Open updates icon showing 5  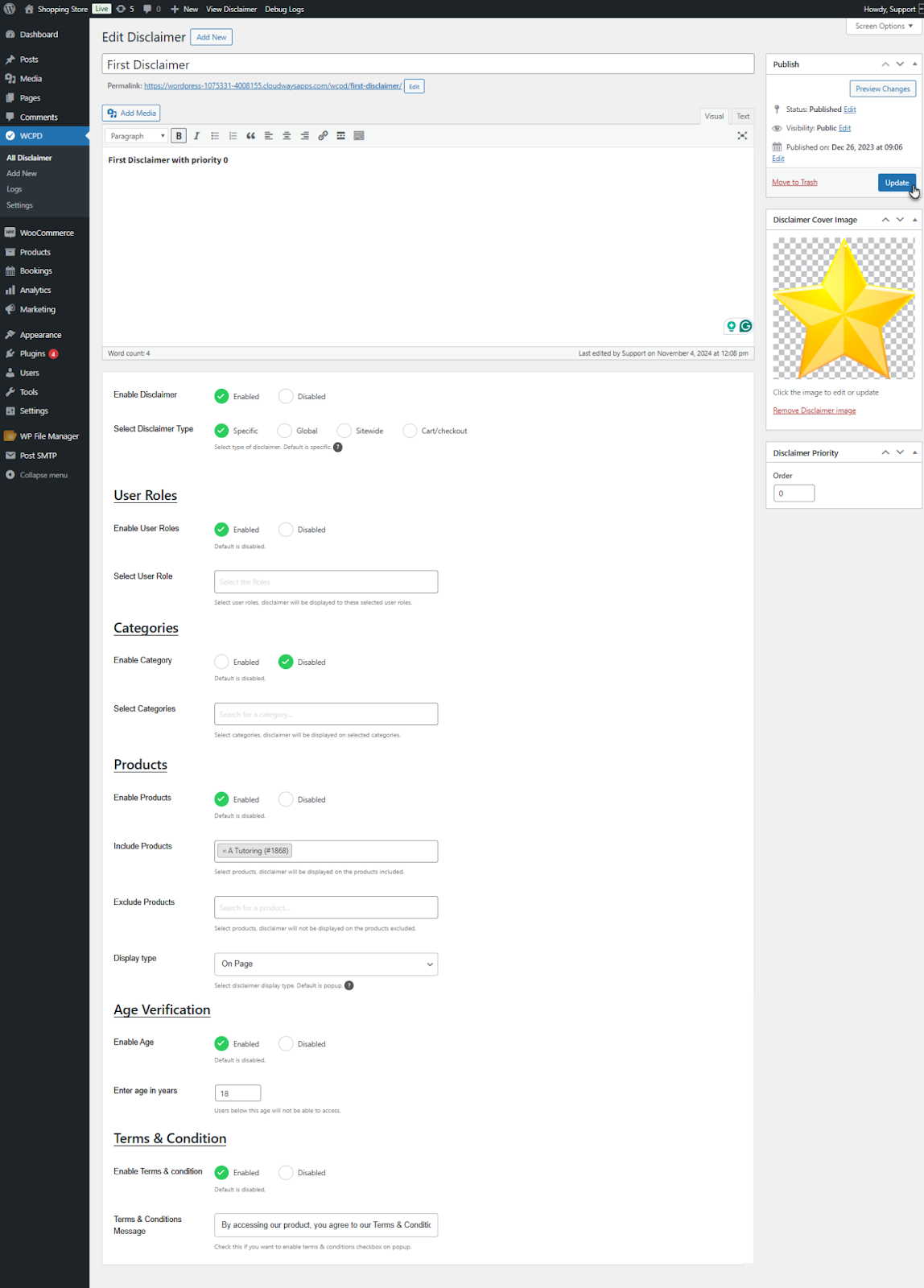(125, 9)
